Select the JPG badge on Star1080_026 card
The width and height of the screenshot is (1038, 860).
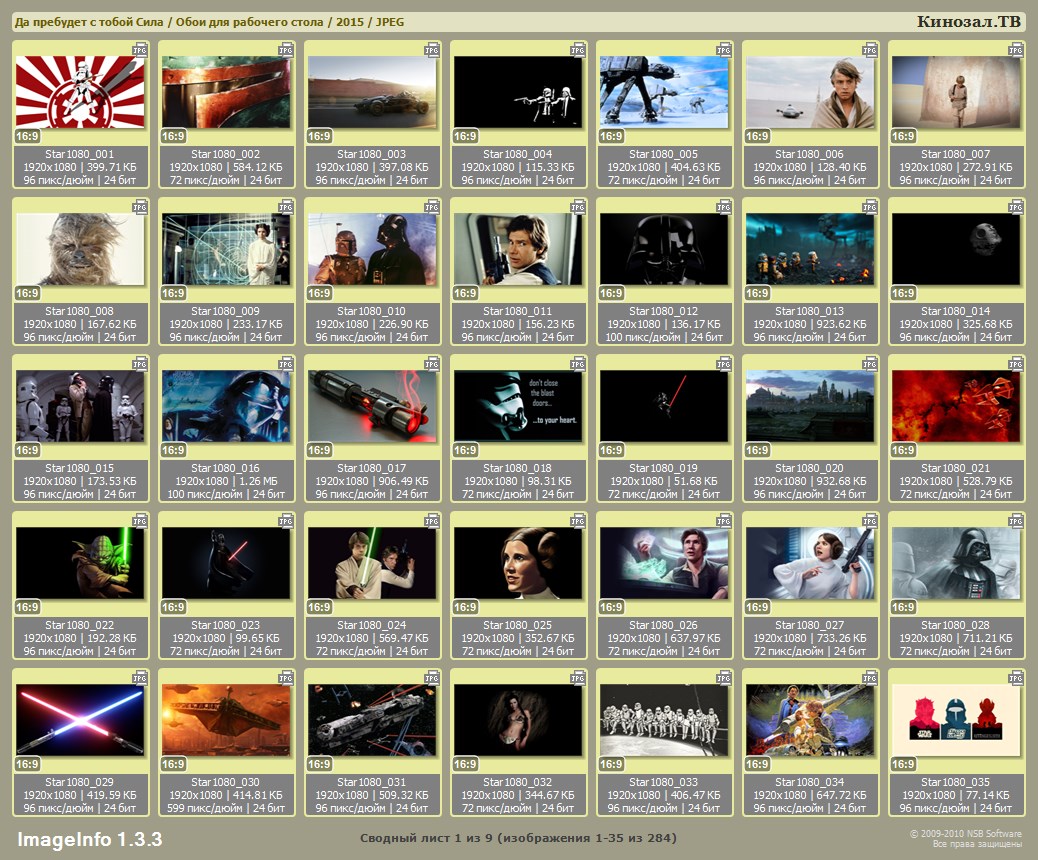coord(724,520)
